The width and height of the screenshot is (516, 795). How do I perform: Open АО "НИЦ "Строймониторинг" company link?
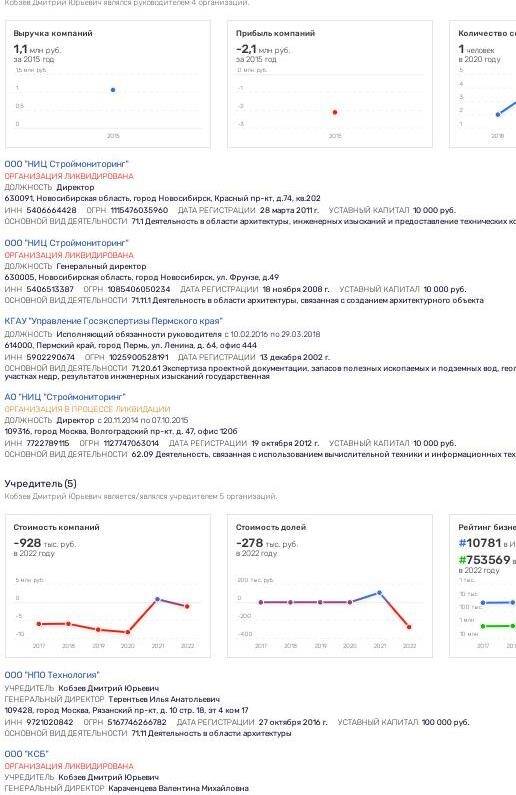tap(65, 397)
